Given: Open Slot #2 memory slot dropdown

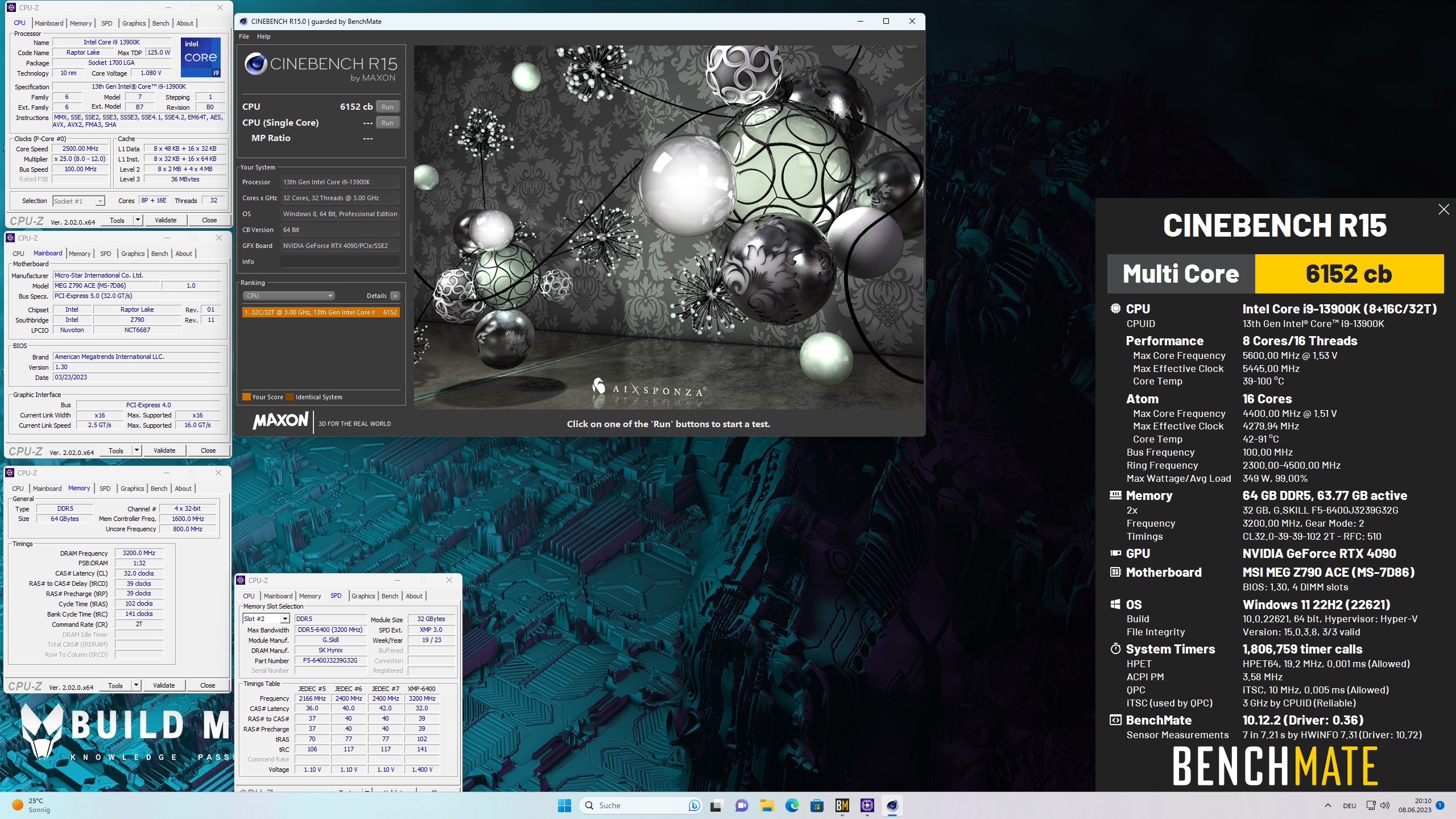Looking at the screenshot, I should [266, 619].
